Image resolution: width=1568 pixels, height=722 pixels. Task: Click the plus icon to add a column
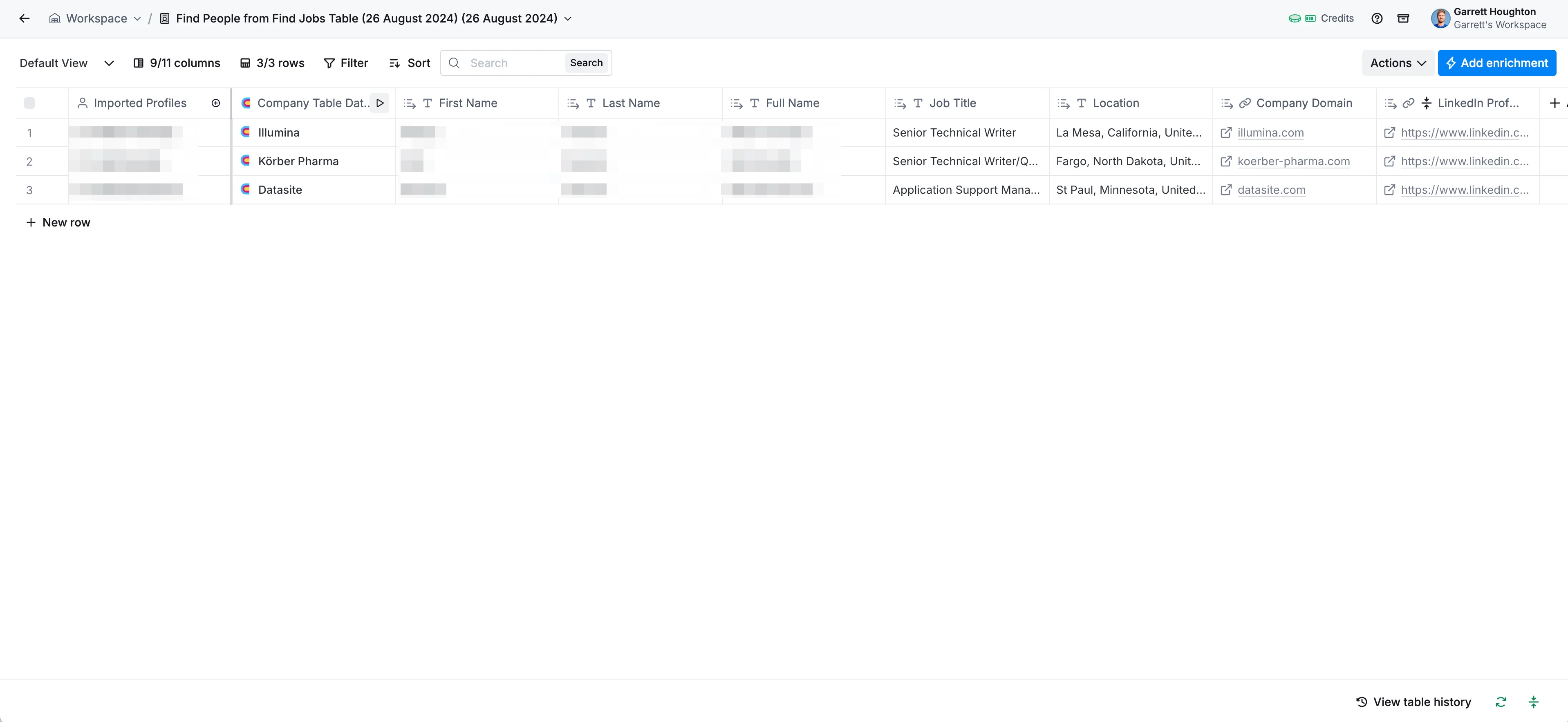1554,103
